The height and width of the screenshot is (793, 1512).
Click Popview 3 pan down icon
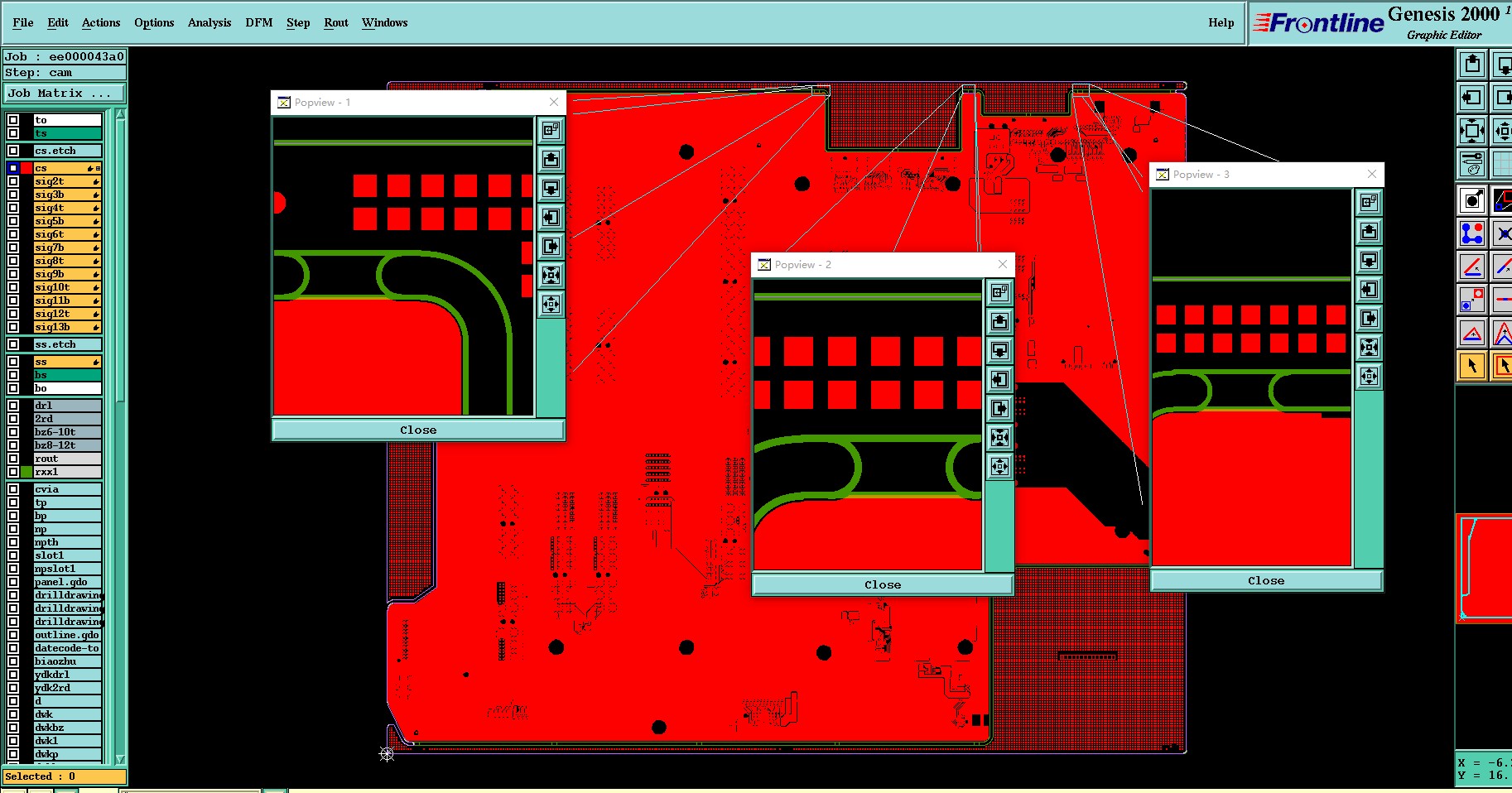(1369, 261)
